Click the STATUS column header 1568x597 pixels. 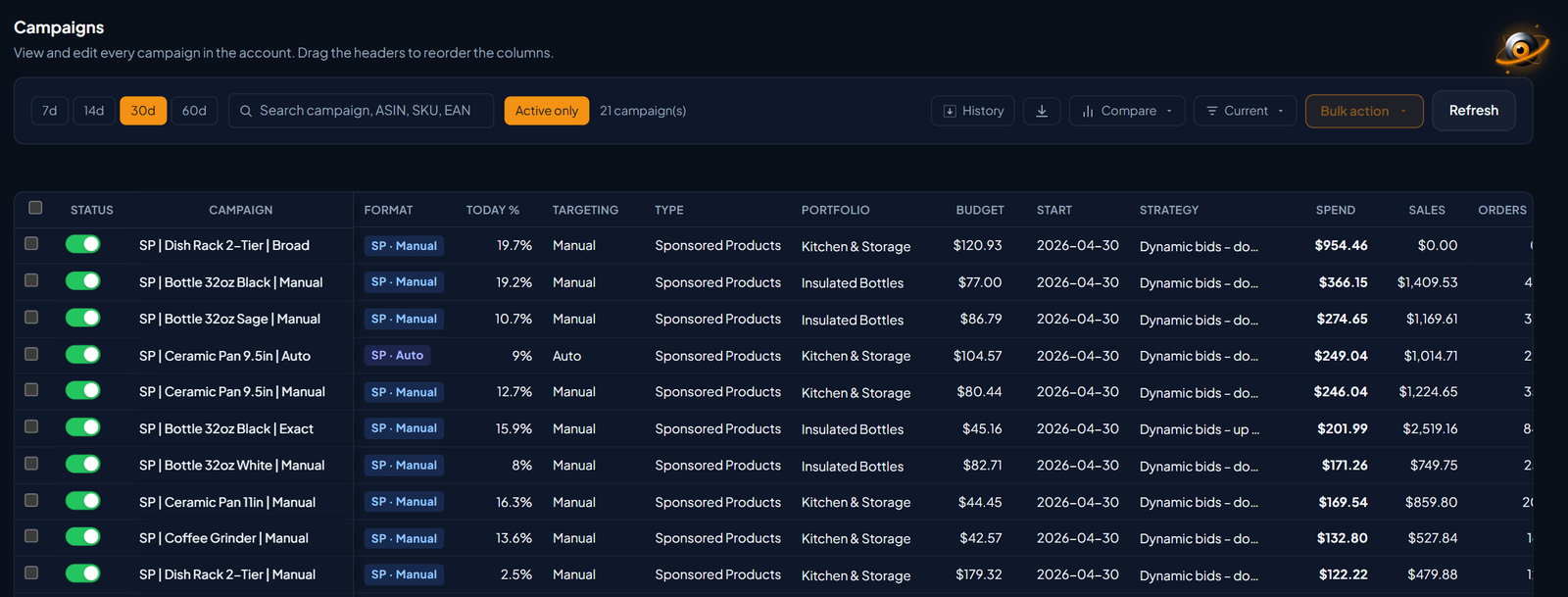(92, 210)
